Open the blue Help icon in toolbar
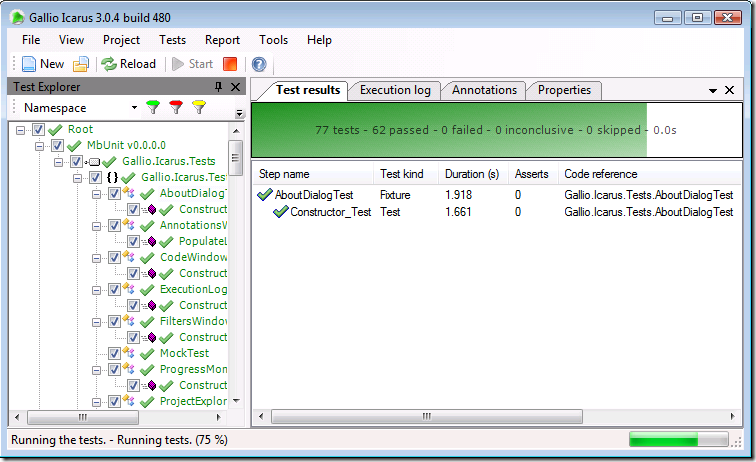Viewport: 756px width, 462px height. (259, 64)
